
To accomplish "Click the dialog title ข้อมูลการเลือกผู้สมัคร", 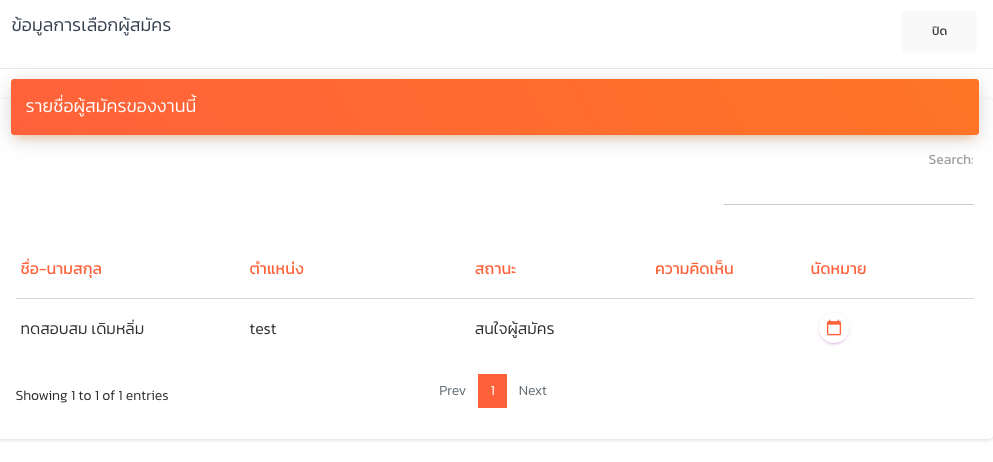I will click(x=91, y=26).
